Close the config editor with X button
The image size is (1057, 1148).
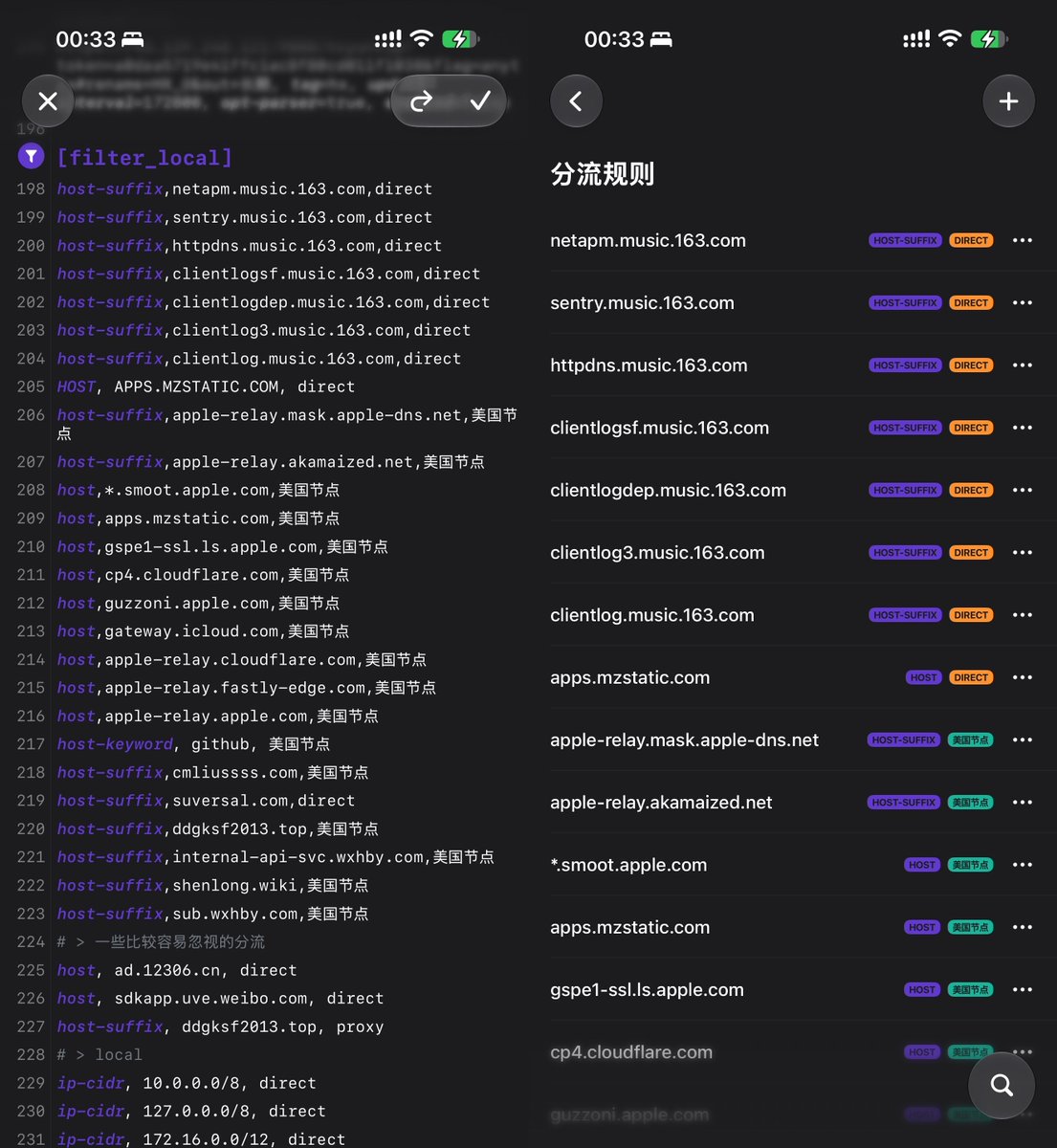click(x=48, y=100)
